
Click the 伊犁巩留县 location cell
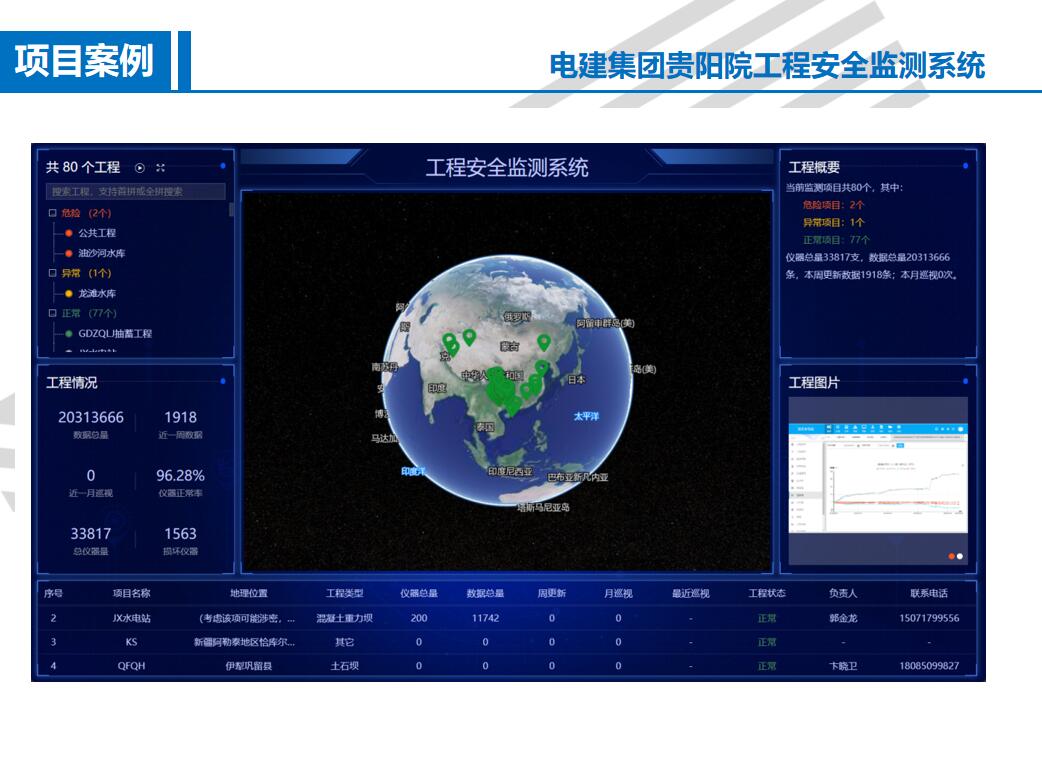[249, 666]
